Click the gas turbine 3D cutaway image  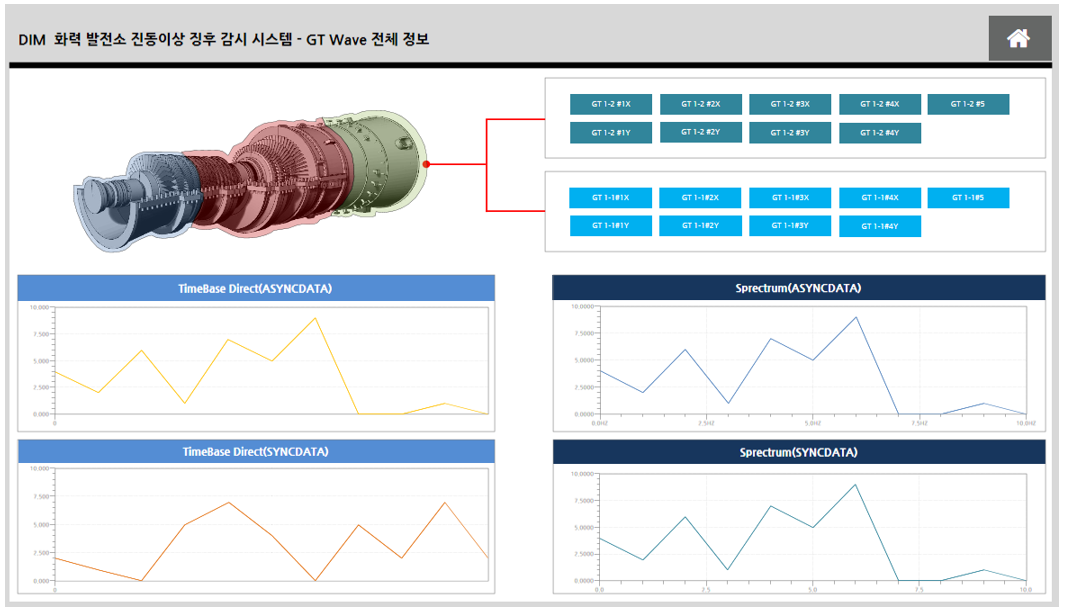(x=252, y=180)
